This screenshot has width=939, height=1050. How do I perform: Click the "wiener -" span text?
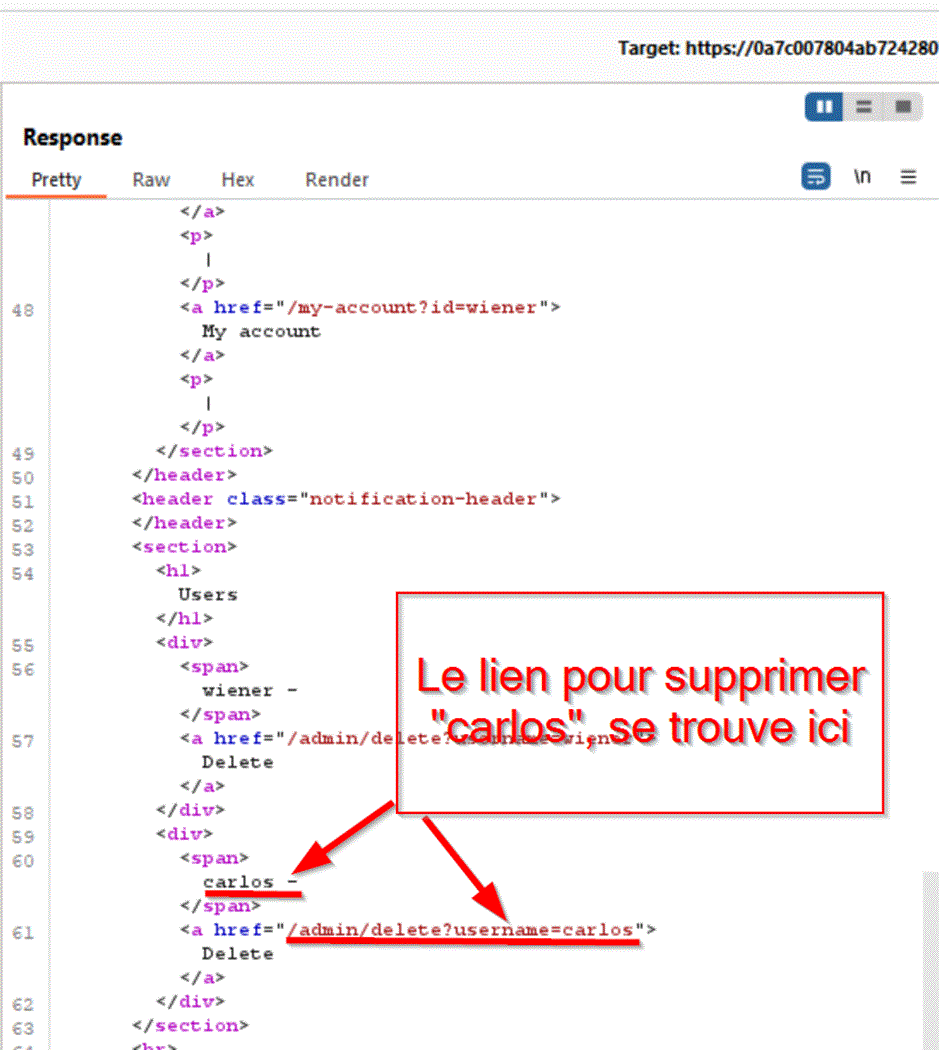(x=249, y=690)
